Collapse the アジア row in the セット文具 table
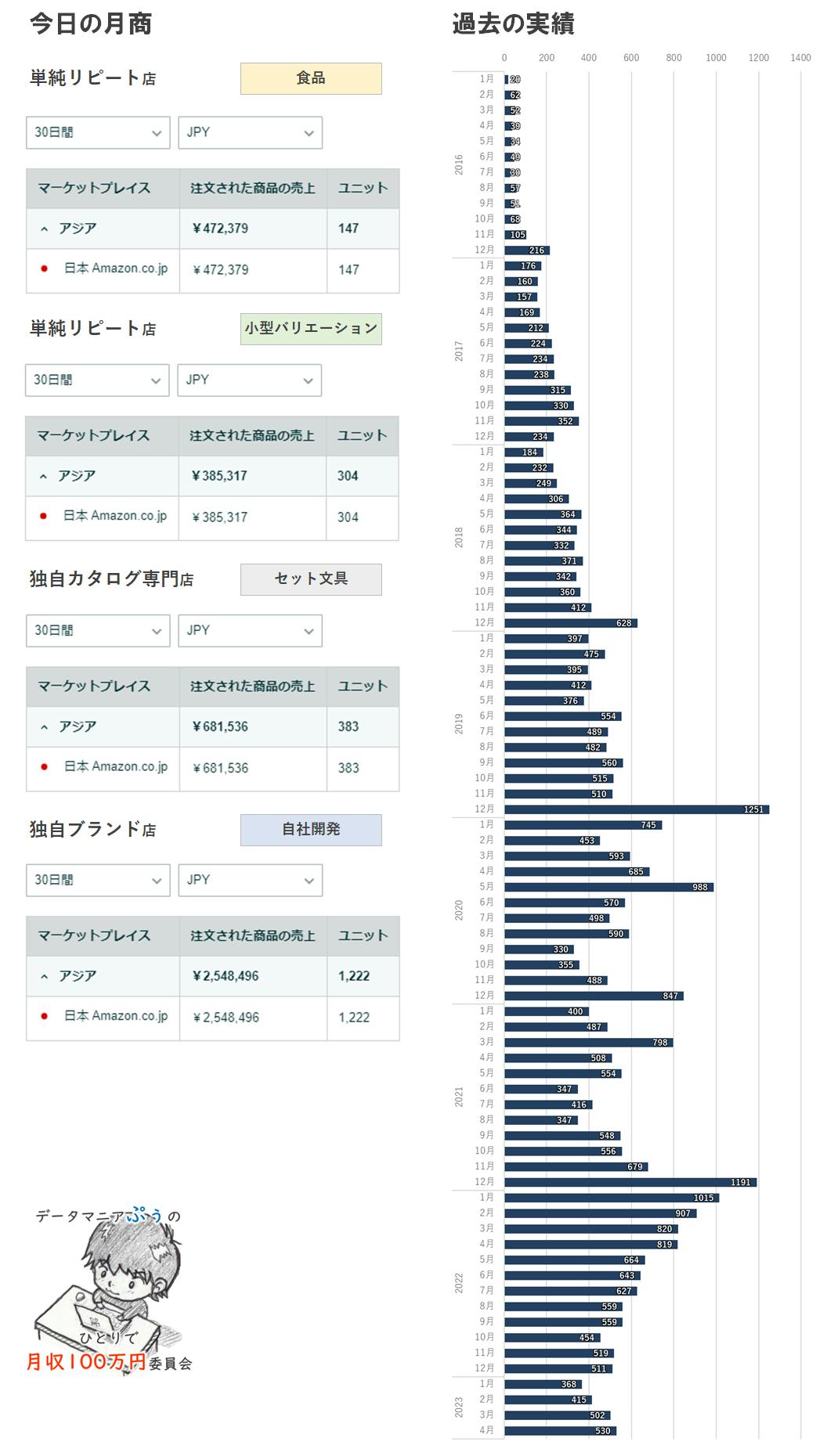The height and width of the screenshot is (1456, 823). pyautogui.click(x=45, y=727)
